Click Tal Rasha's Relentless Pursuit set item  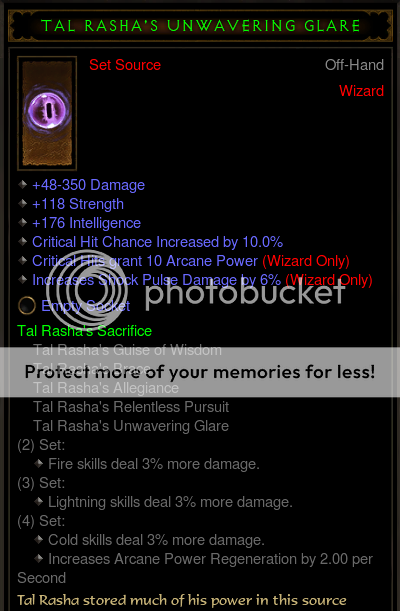pos(131,407)
